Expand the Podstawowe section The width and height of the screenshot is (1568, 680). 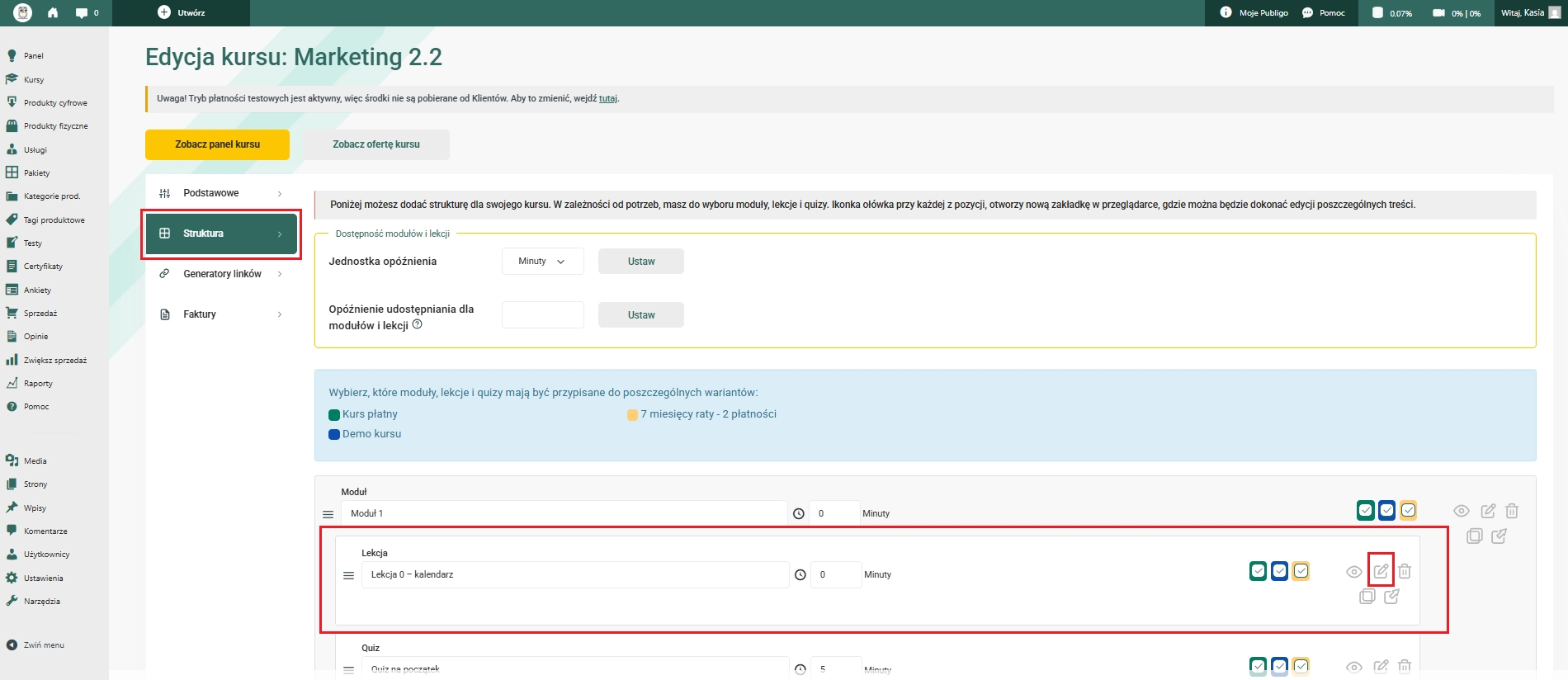221,193
